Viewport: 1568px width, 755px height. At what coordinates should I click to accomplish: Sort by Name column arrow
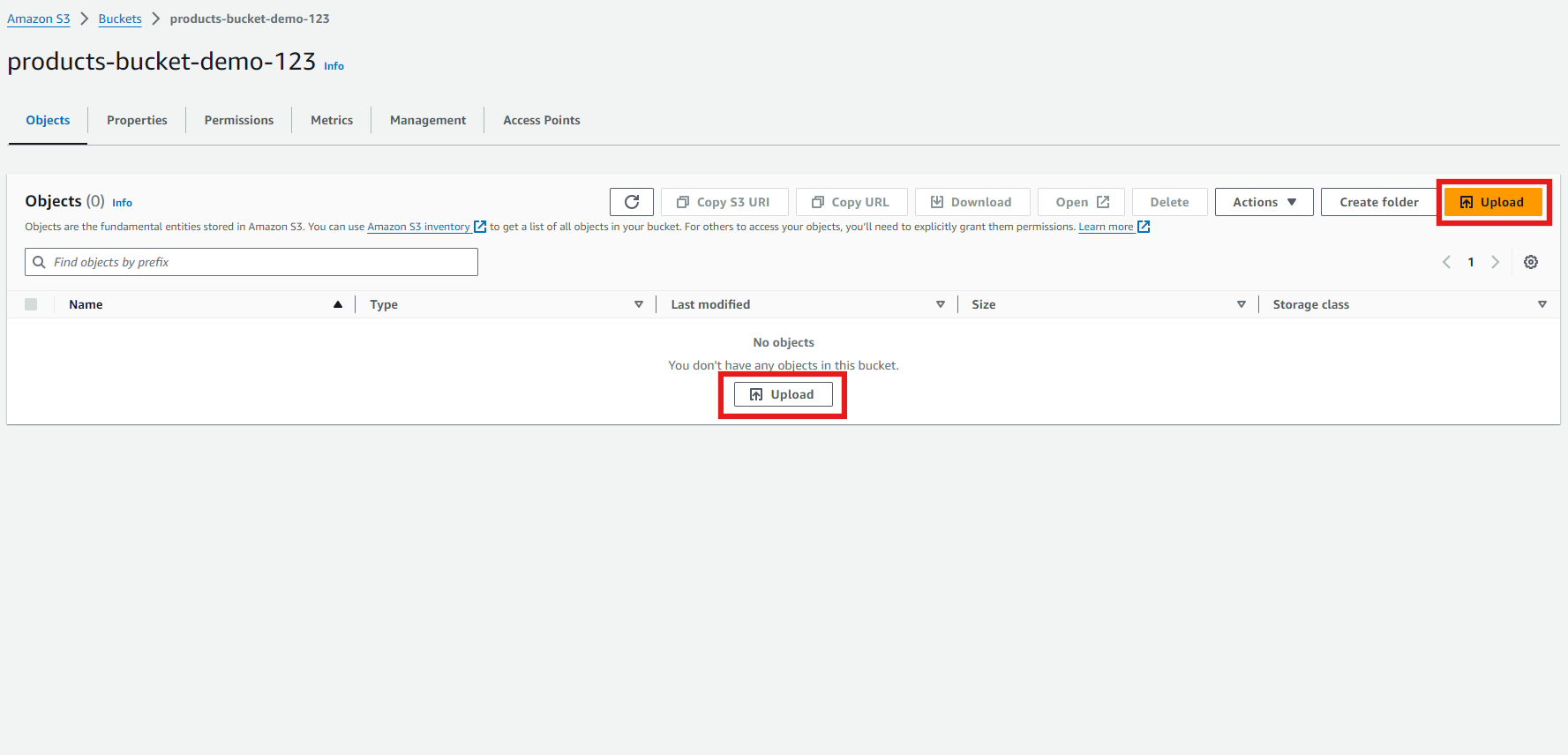(x=338, y=304)
